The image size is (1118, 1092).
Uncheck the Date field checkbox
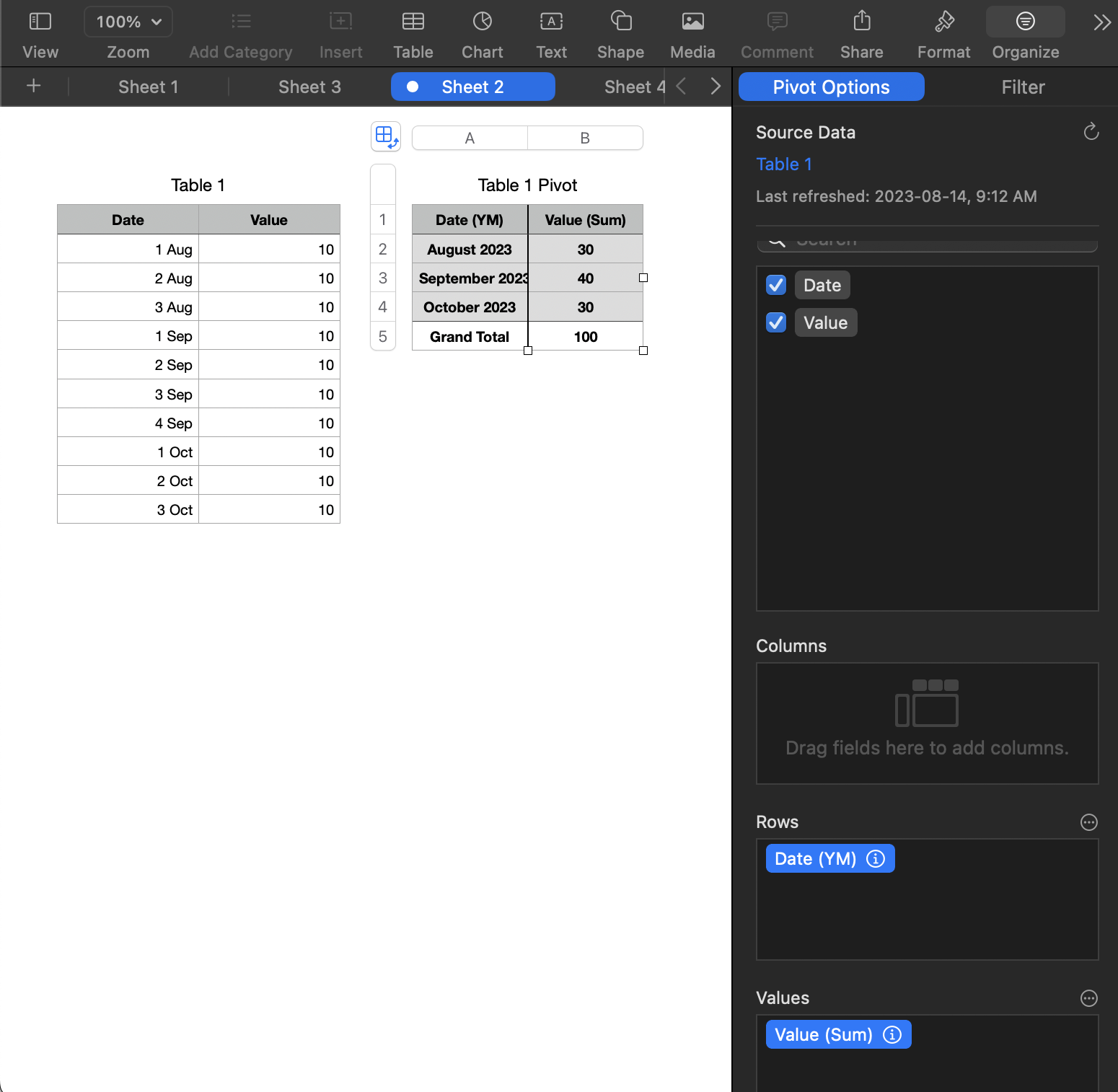click(x=776, y=285)
